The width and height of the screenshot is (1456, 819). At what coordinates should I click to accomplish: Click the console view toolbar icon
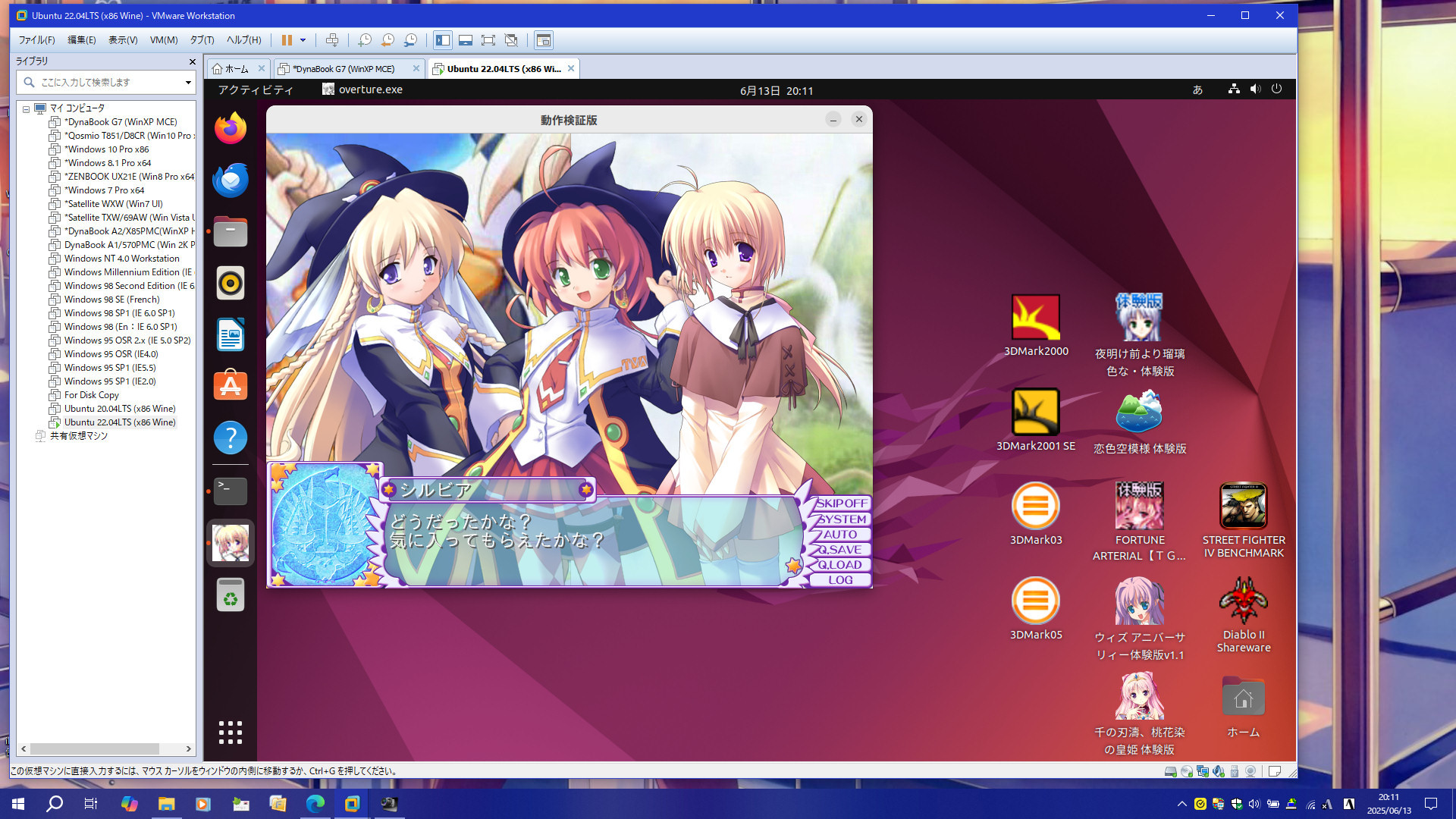[543, 40]
